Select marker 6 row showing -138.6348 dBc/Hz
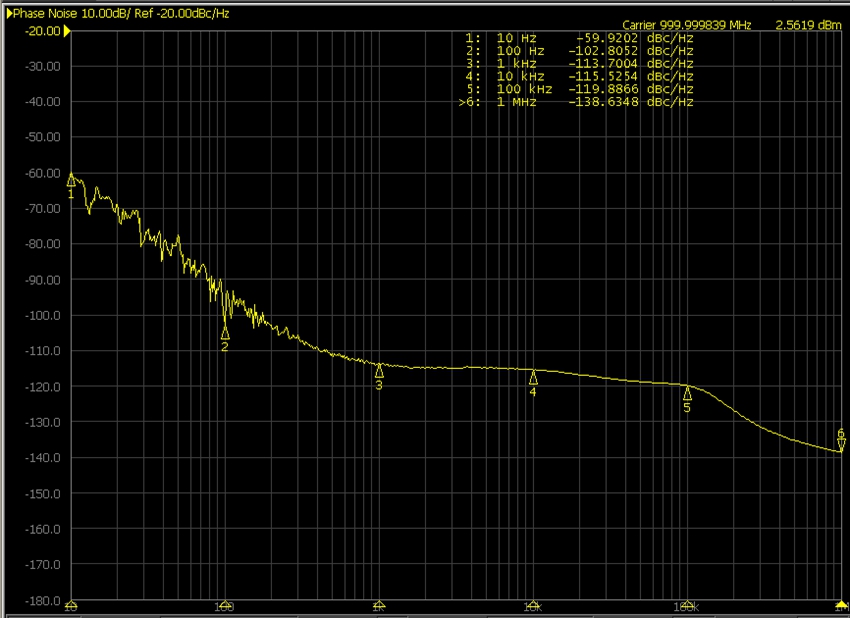This screenshot has width=850, height=618. tap(579, 102)
